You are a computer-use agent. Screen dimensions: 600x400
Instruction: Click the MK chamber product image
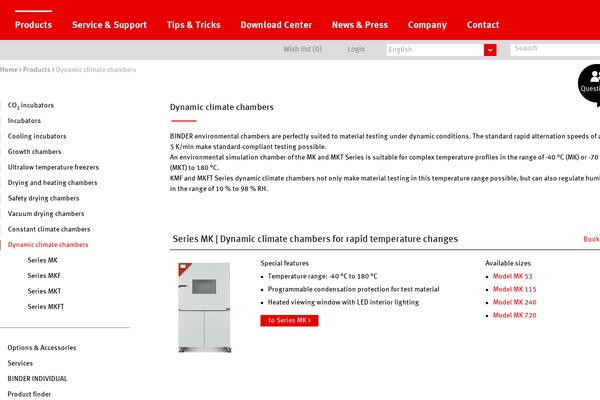204,307
